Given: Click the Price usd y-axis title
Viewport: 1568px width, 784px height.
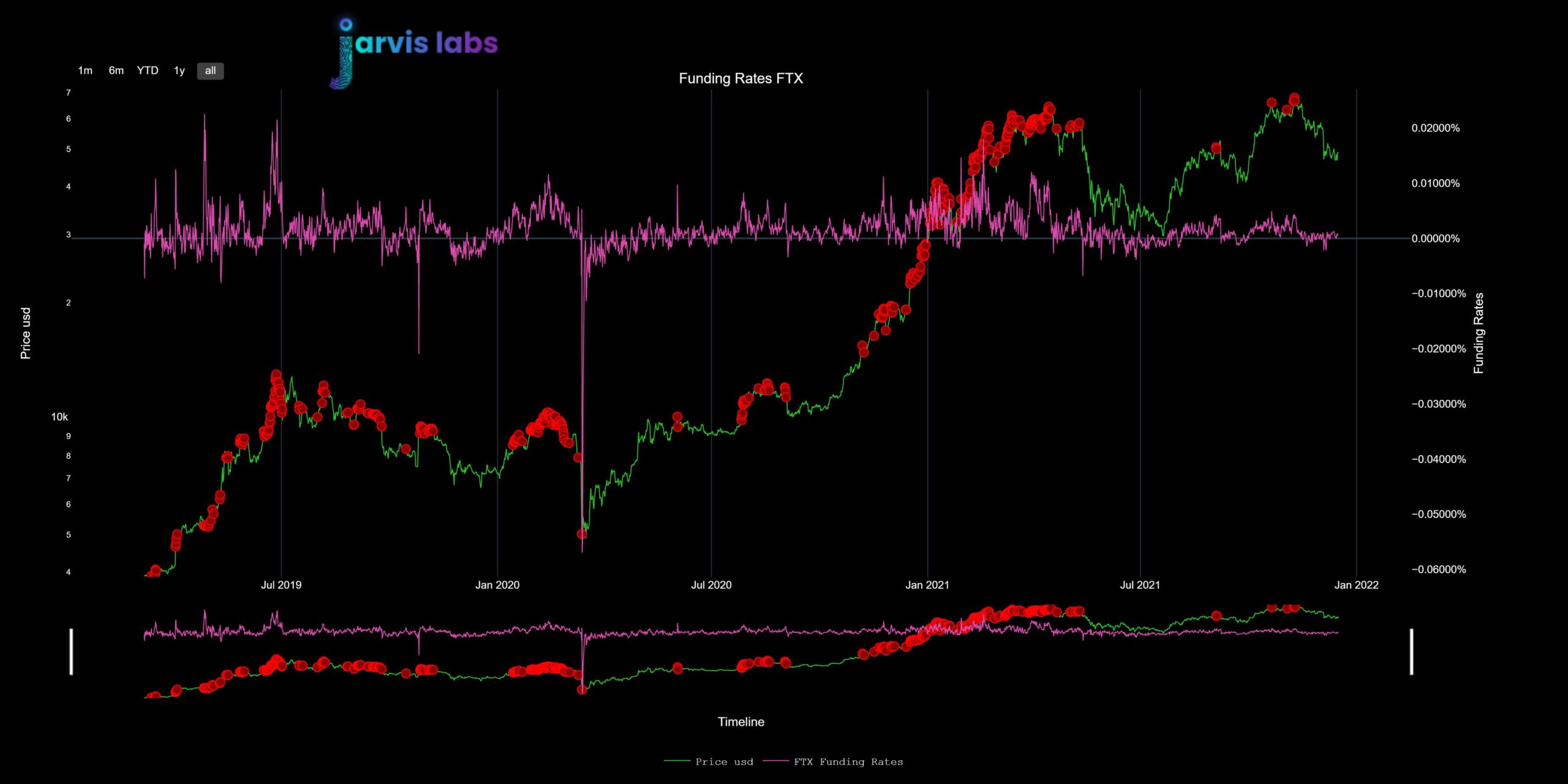Looking at the screenshot, I should click(x=26, y=333).
